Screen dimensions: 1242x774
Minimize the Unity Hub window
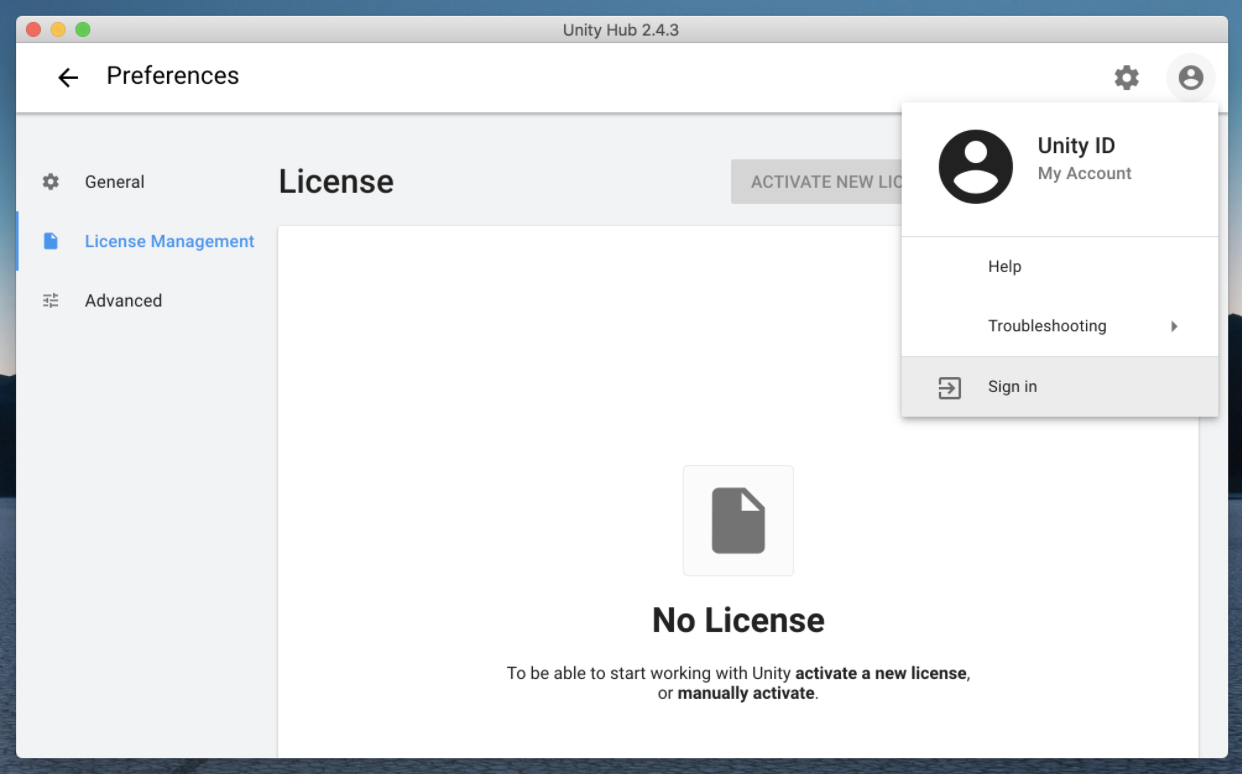point(58,30)
